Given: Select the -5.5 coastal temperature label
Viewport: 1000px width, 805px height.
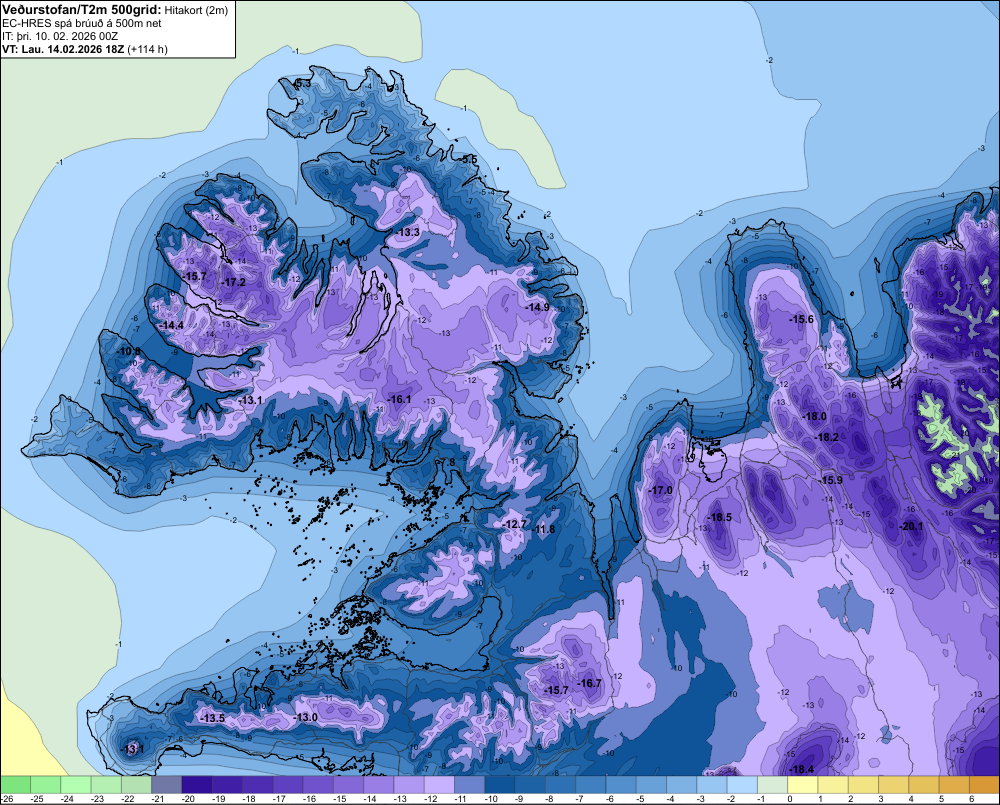Looking at the screenshot, I should [468, 159].
